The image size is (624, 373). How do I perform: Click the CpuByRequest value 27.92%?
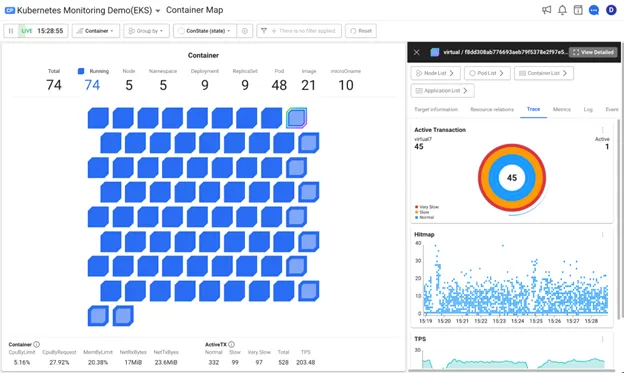click(59, 362)
